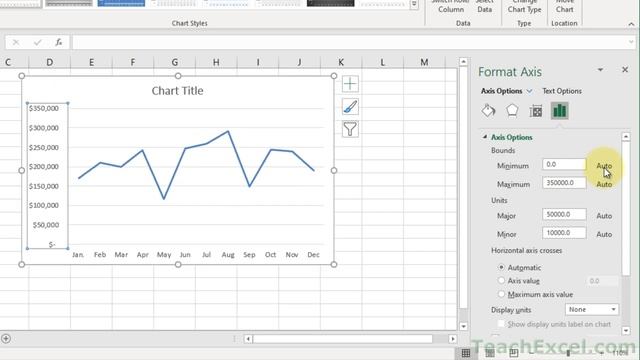The image size is (640, 360).
Task: Reset Minimum bound with its Auto button
Action: (604, 166)
